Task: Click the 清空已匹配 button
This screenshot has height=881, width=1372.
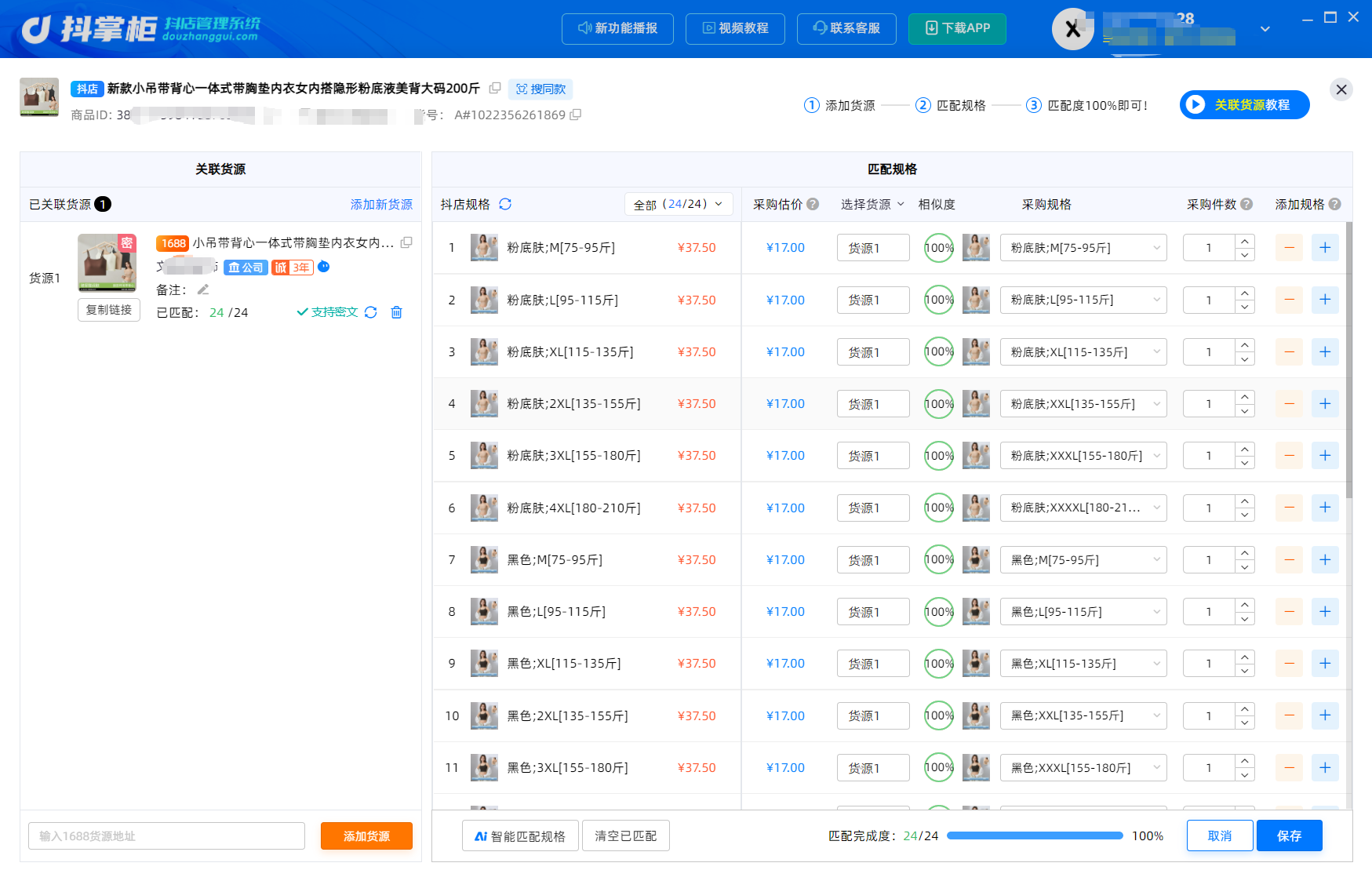Action: tap(626, 836)
